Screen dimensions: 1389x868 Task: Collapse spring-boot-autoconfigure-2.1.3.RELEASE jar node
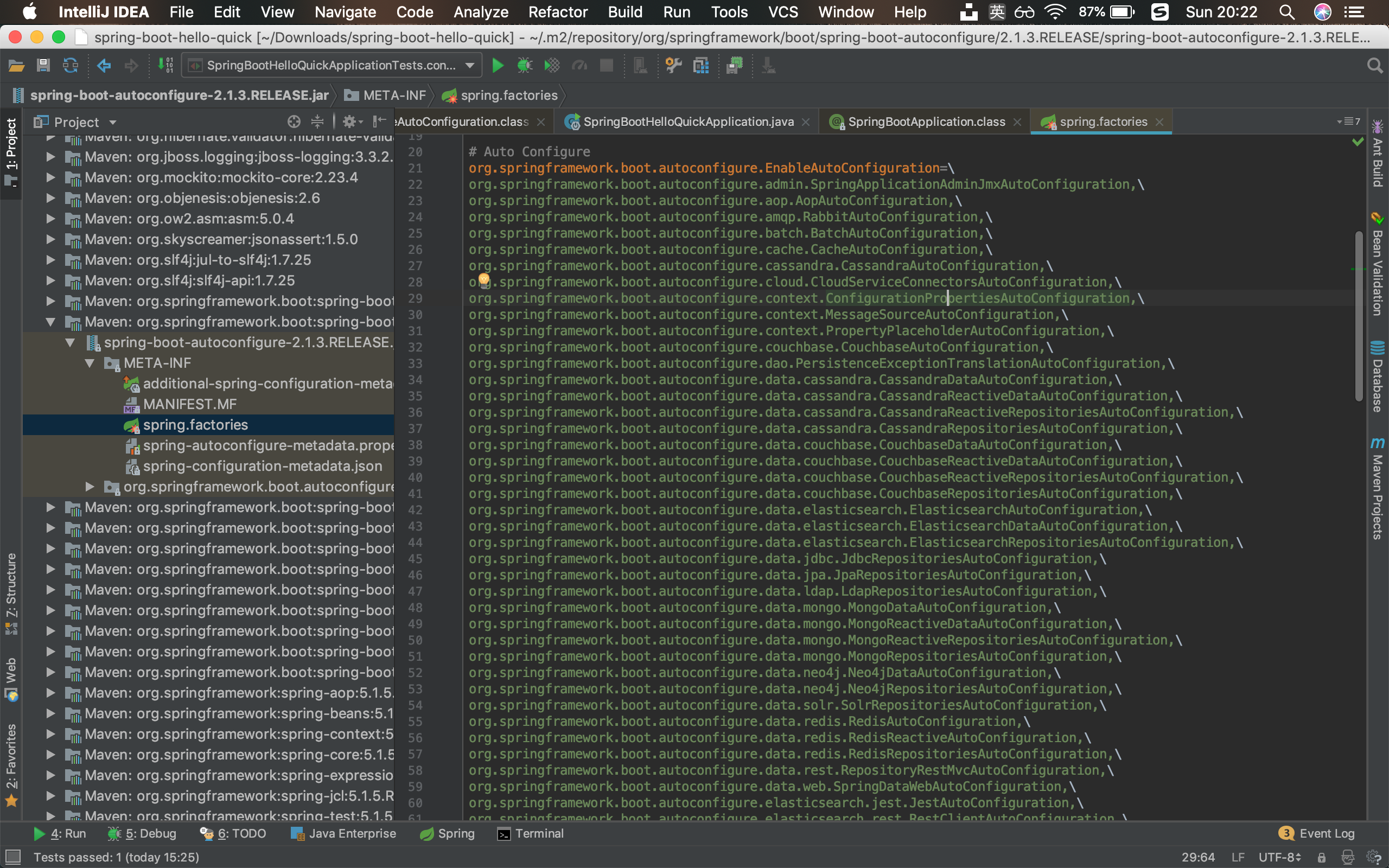(x=70, y=342)
